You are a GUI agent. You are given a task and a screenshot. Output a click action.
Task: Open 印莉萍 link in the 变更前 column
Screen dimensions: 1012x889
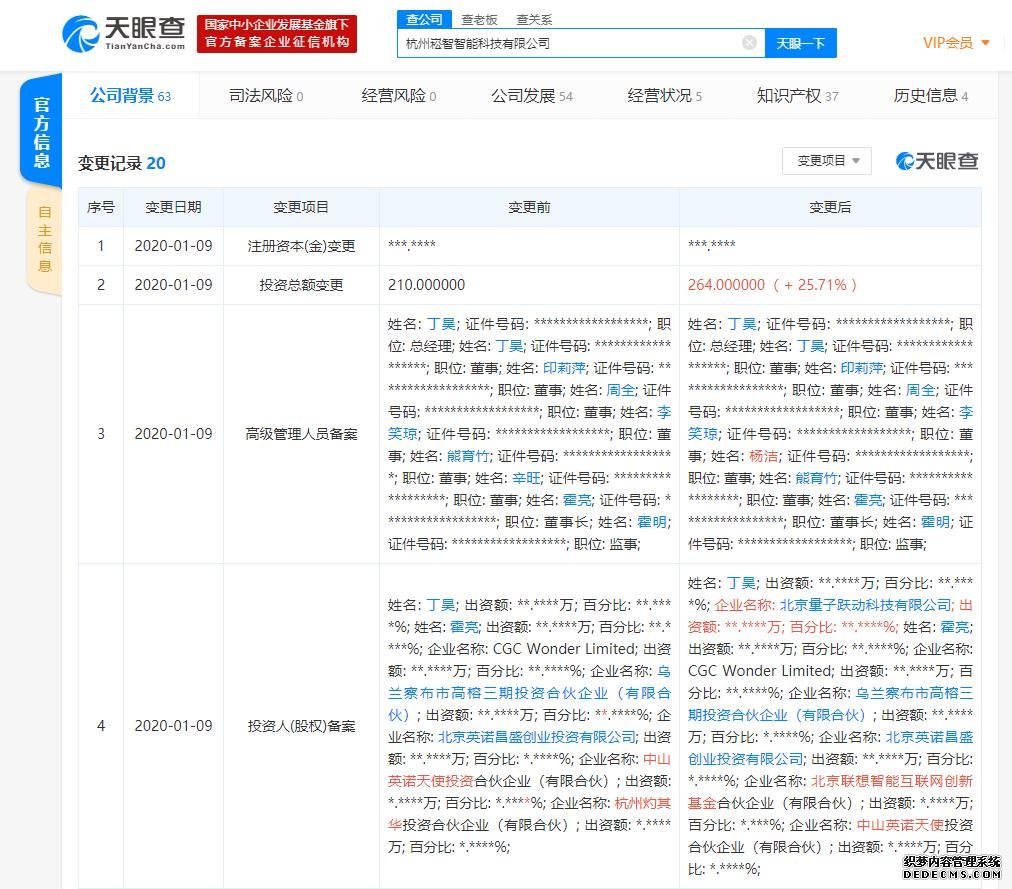tap(565, 368)
